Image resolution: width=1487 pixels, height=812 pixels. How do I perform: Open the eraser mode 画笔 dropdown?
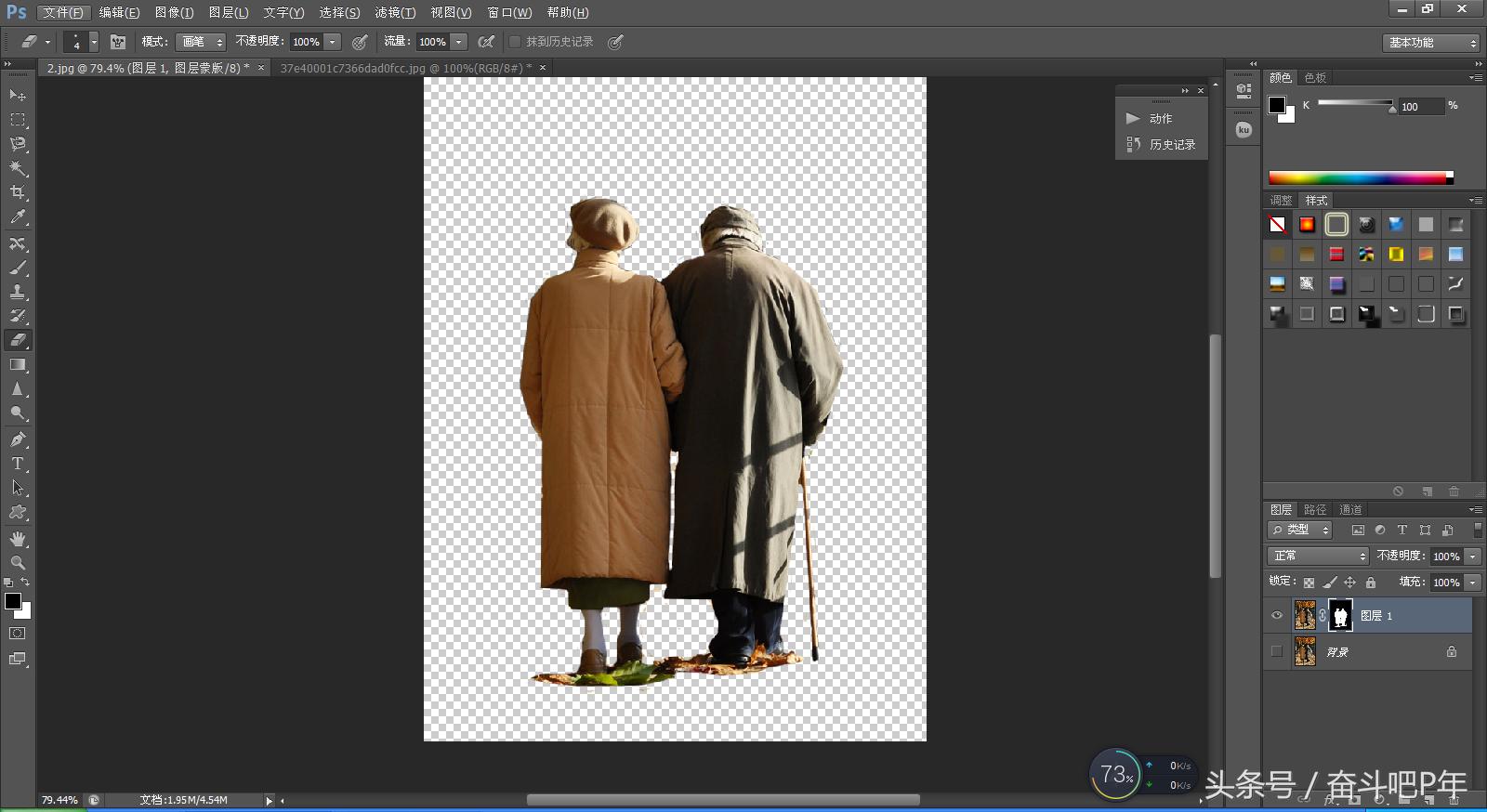(x=202, y=42)
